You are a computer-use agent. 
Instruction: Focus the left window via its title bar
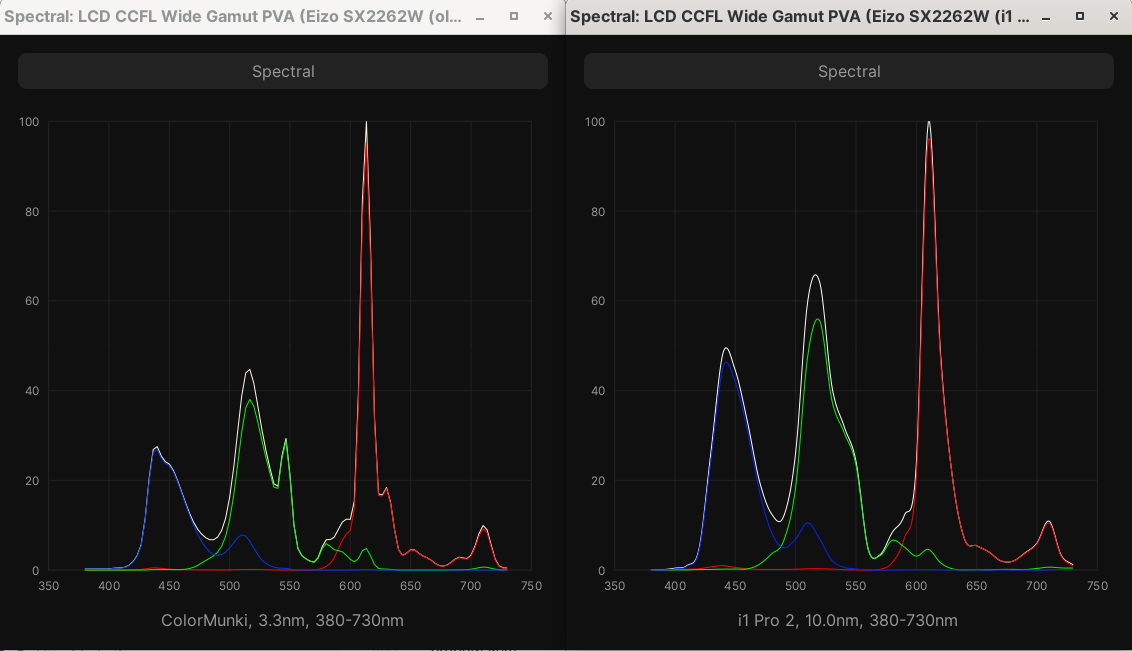tap(232, 17)
